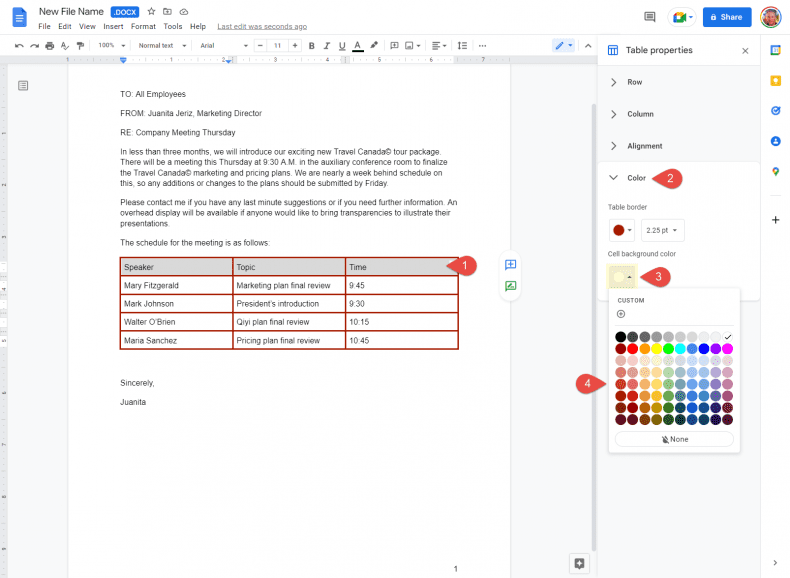Open the comment history icon

(650, 17)
